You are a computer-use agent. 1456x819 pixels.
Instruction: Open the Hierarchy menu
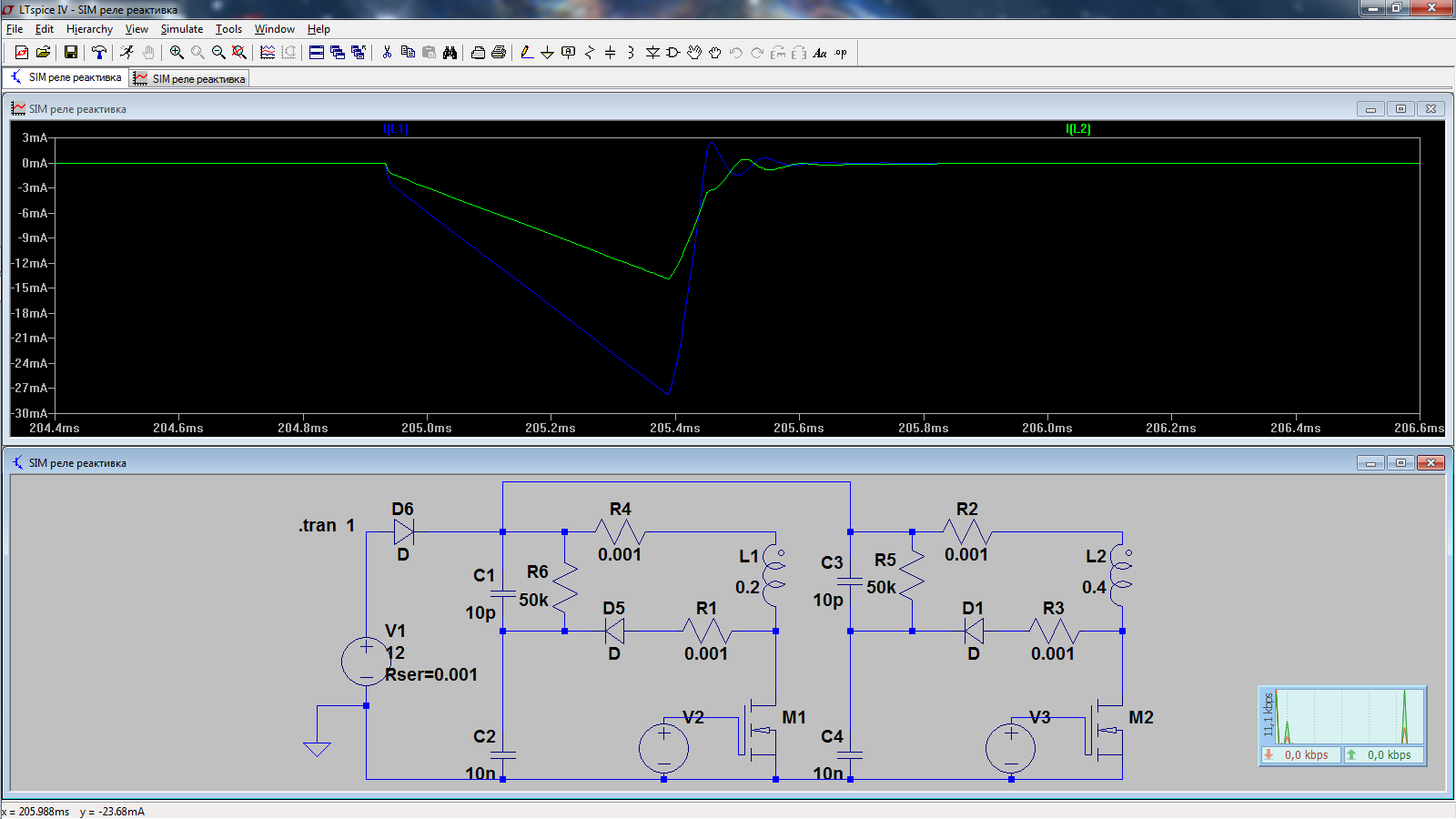pos(89,29)
